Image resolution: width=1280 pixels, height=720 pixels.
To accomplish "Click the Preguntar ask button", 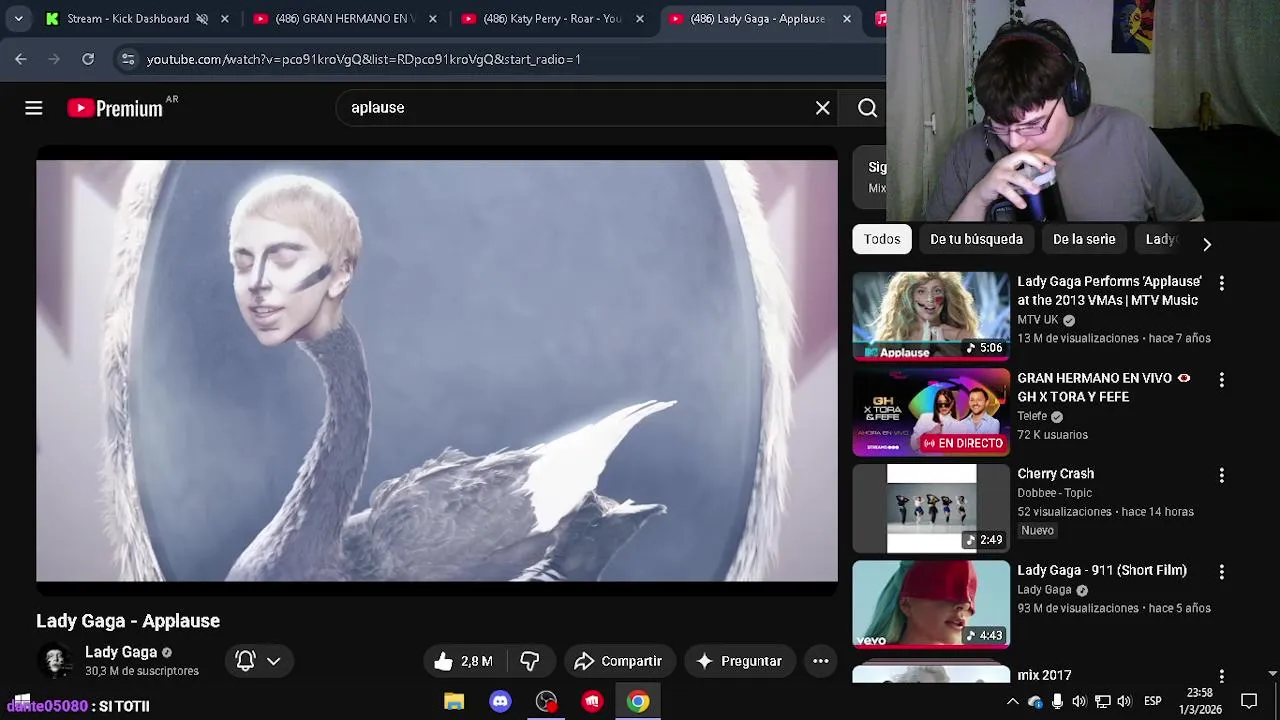I will coord(739,661).
